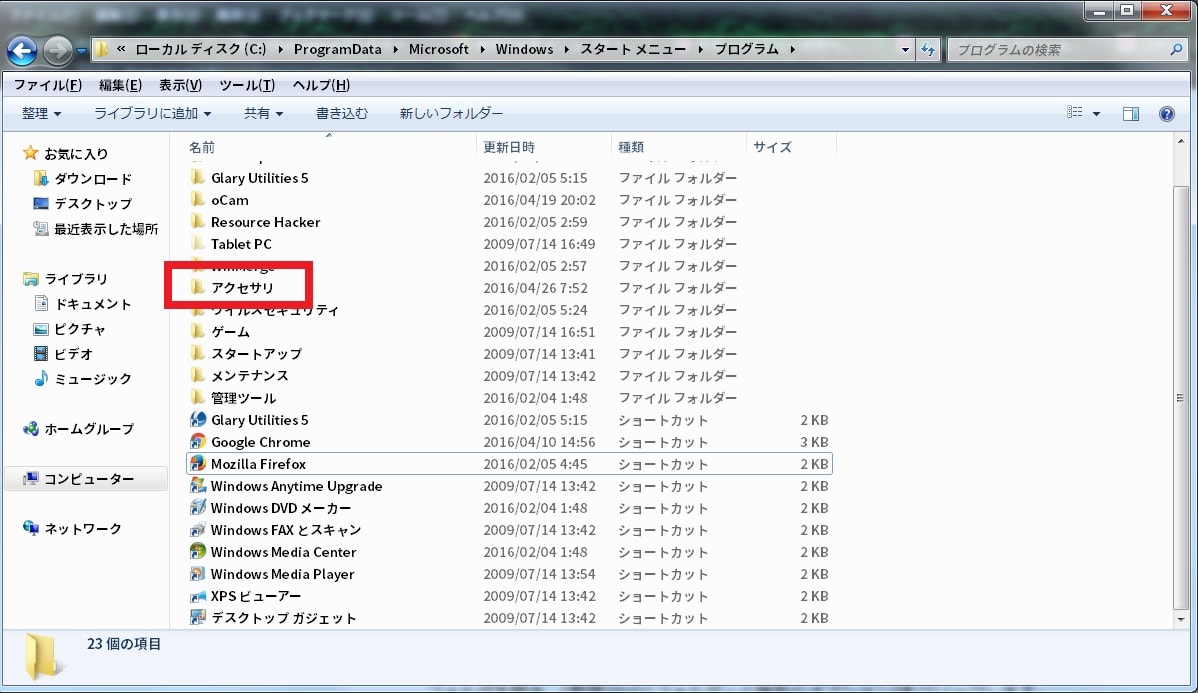Viewport: 1198px width, 693px height.
Task: Open the view options dropdown arrow
Action: coord(1096,114)
